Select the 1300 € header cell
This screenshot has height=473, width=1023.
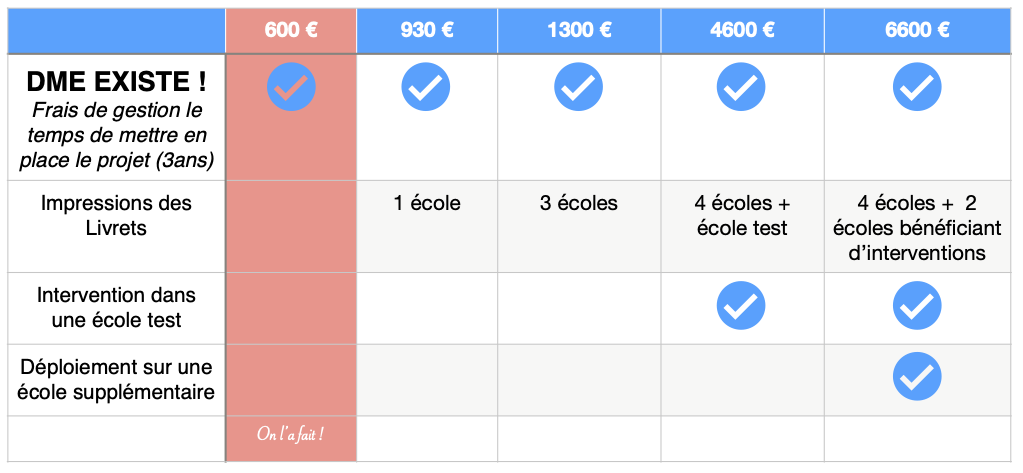click(579, 31)
